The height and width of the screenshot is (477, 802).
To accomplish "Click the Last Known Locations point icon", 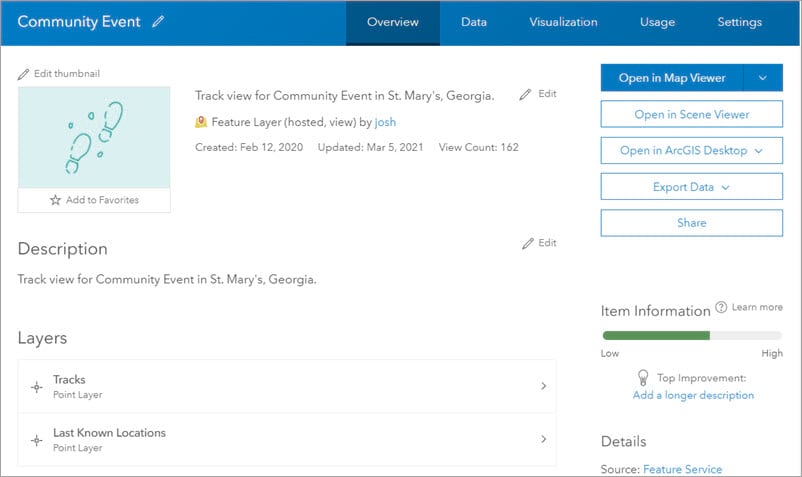I will pos(37,440).
